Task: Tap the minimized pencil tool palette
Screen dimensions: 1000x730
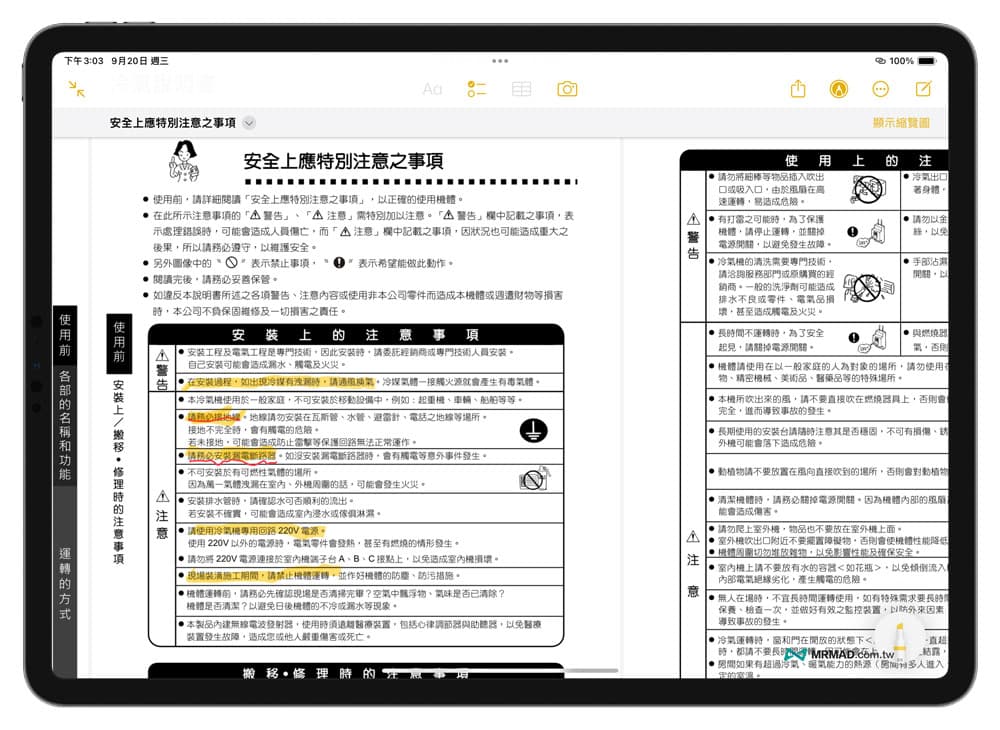Action: (x=899, y=638)
